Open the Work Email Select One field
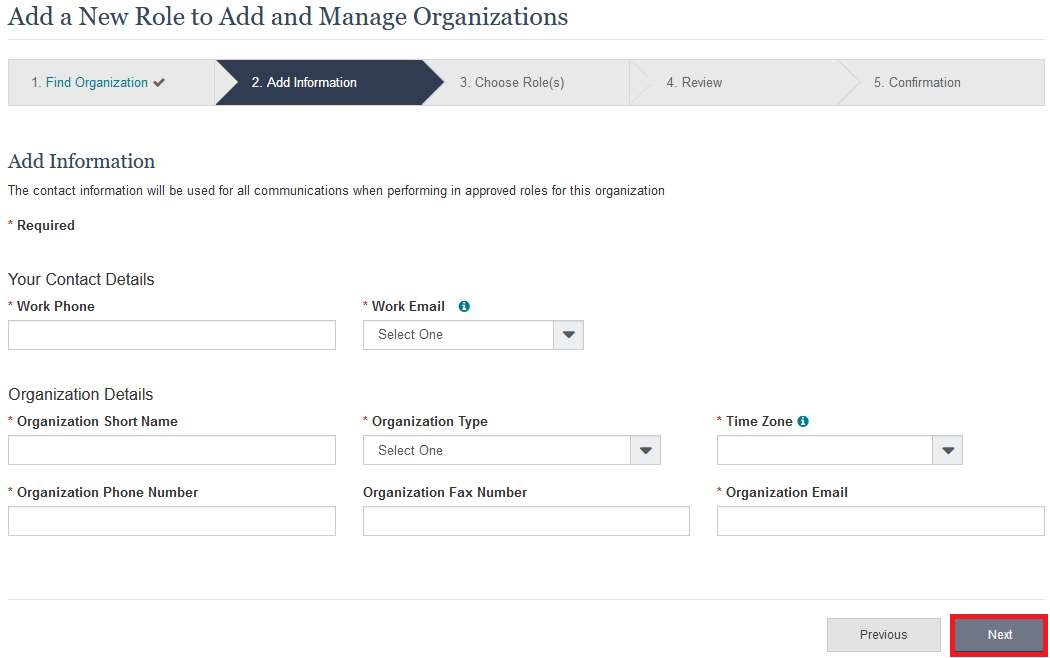 coord(458,335)
